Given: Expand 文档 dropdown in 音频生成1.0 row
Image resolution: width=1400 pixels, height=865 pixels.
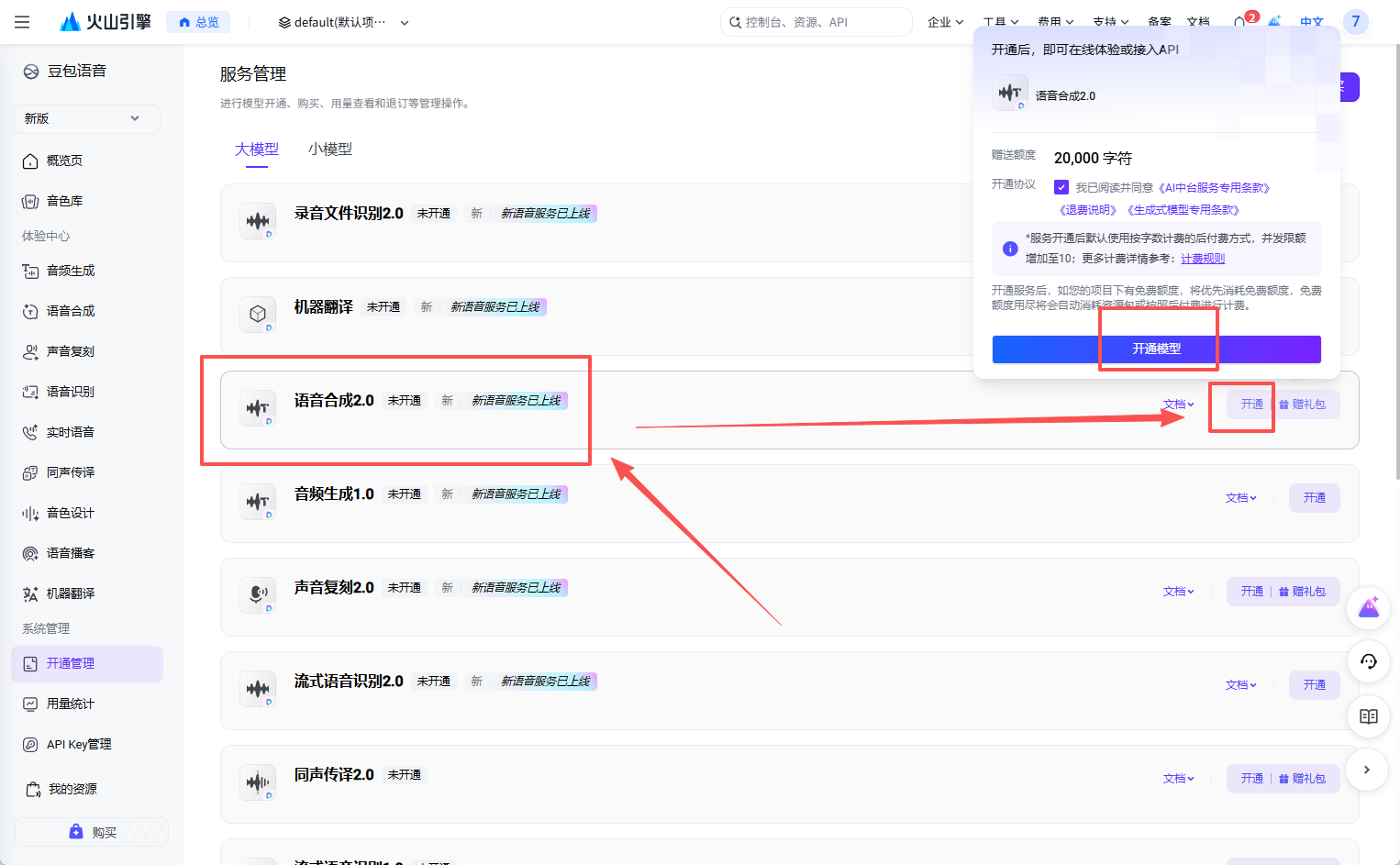Looking at the screenshot, I should [x=1241, y=498].
